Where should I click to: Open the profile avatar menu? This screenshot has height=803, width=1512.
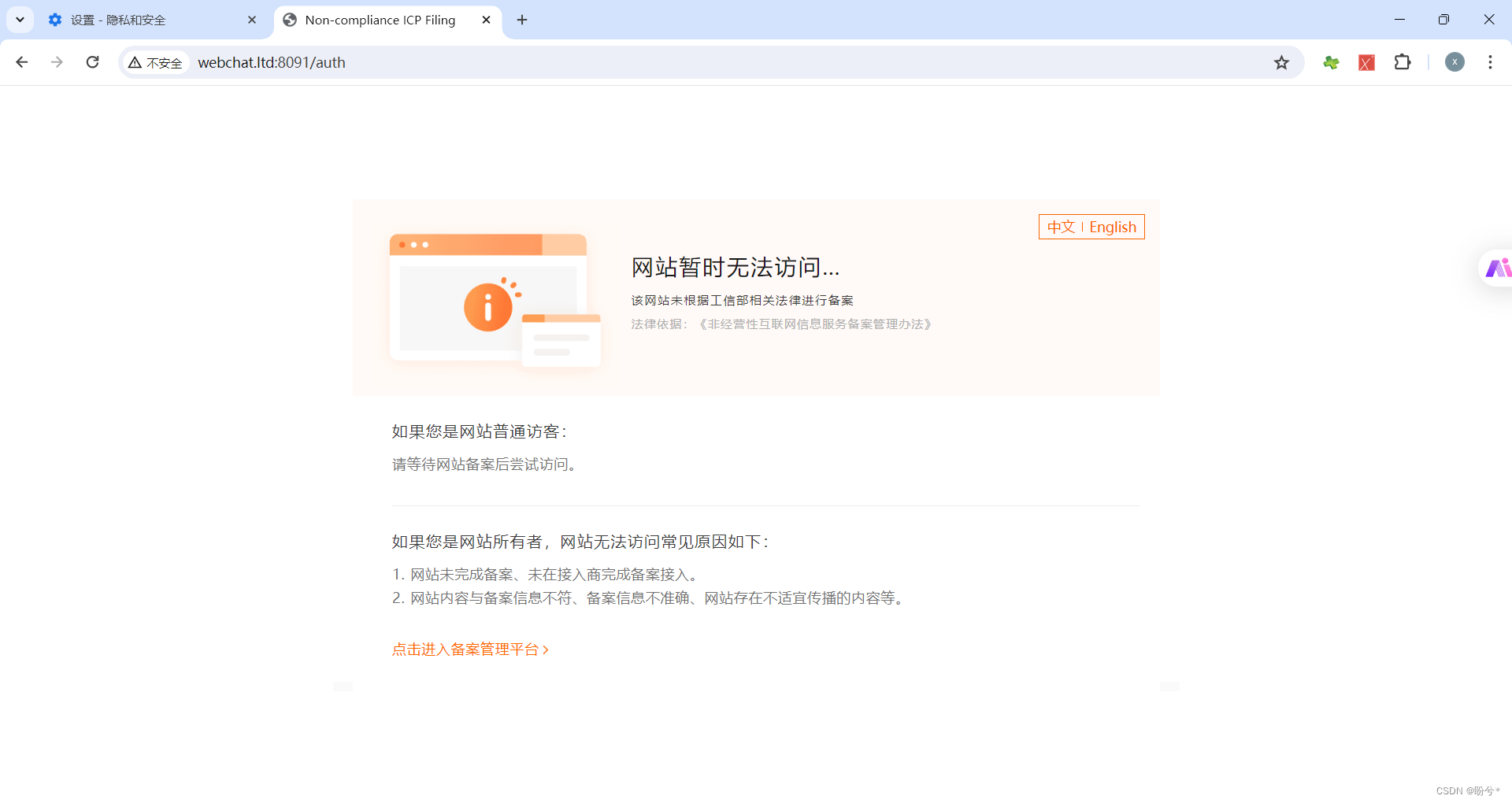click(1455, 62)
